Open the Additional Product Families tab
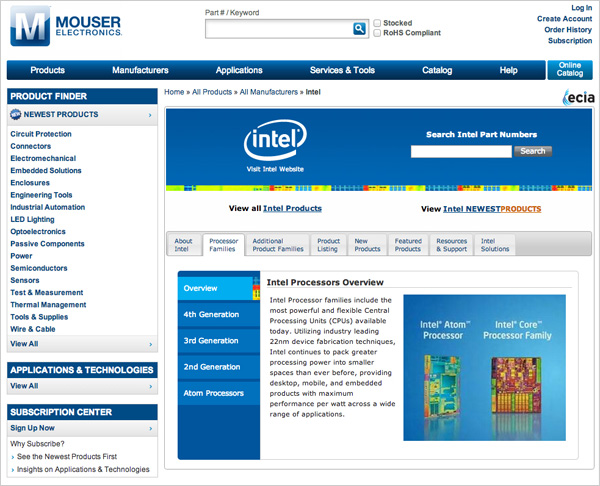Viewport: 600px width, 486px height. (278, 245)
